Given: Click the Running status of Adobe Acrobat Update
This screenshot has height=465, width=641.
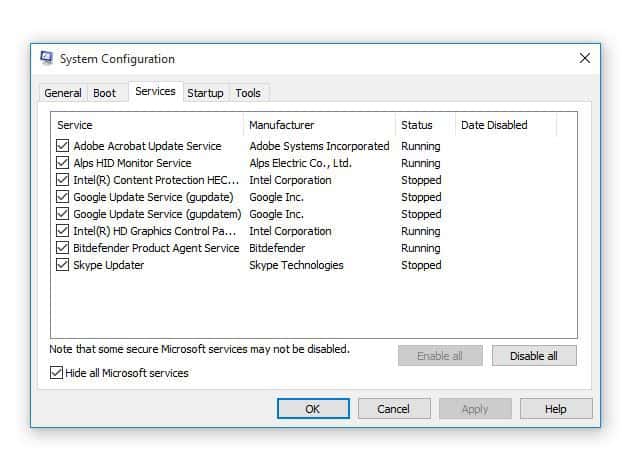Looking at the screenshot, I should pyautogui.click(x=421, y=146).
